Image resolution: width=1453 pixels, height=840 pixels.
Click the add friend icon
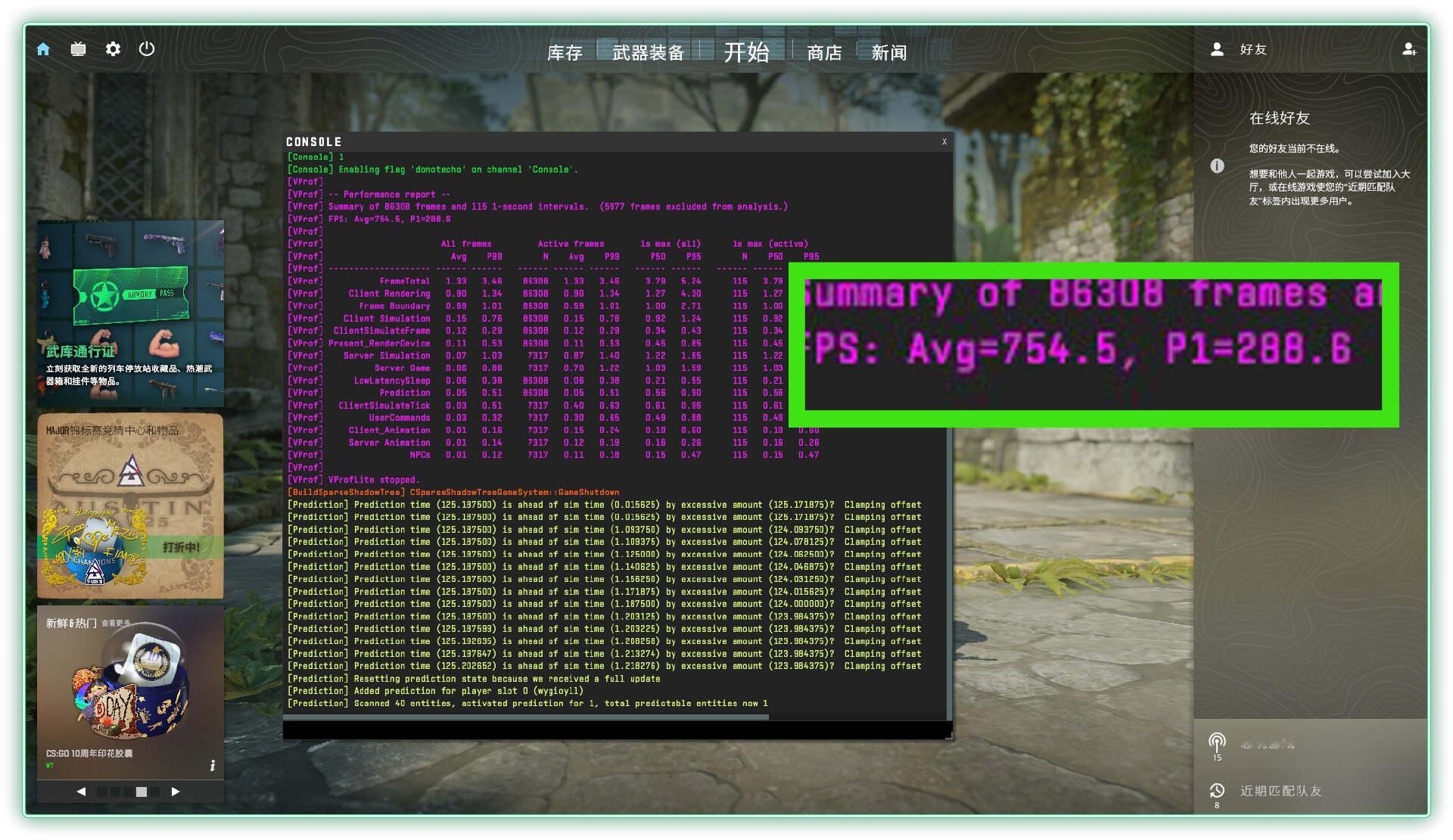pos(1408,49)
